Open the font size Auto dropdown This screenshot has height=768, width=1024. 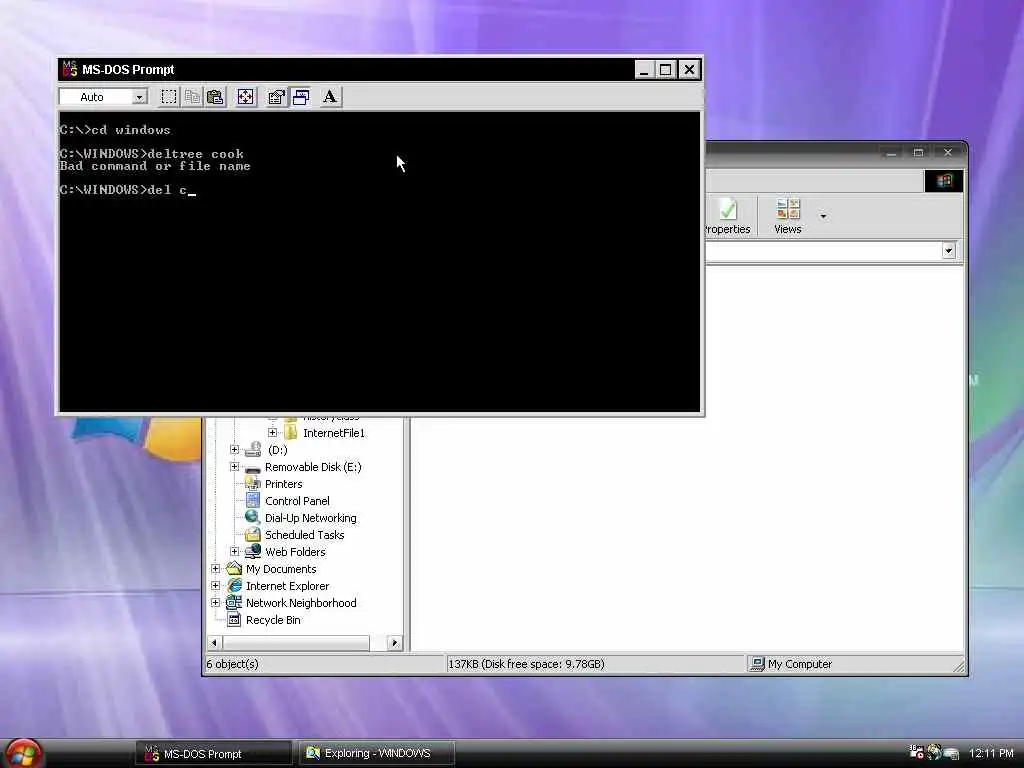(x=139, y=97)
